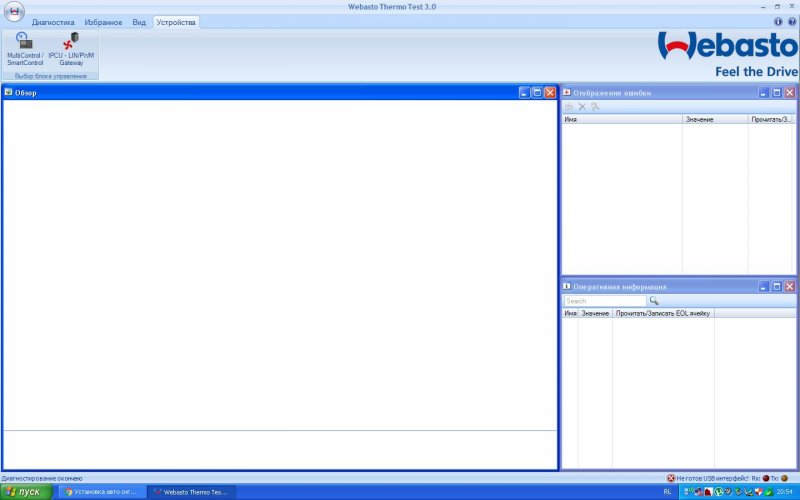Open the Windows пуск start button
Screen dimensions: 800x500
click(26, 492)
